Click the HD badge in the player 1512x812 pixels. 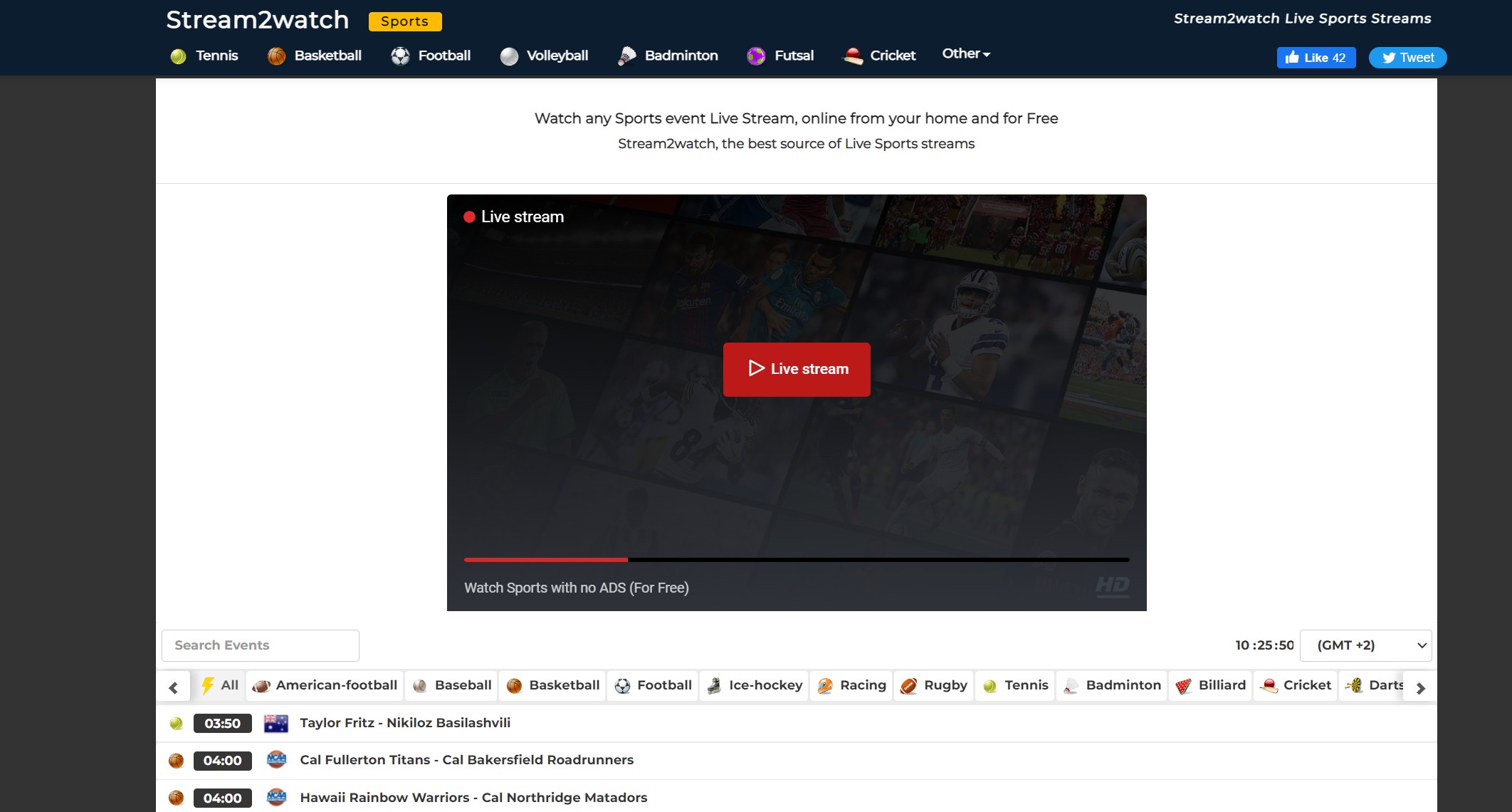(x=1112, y=586)
